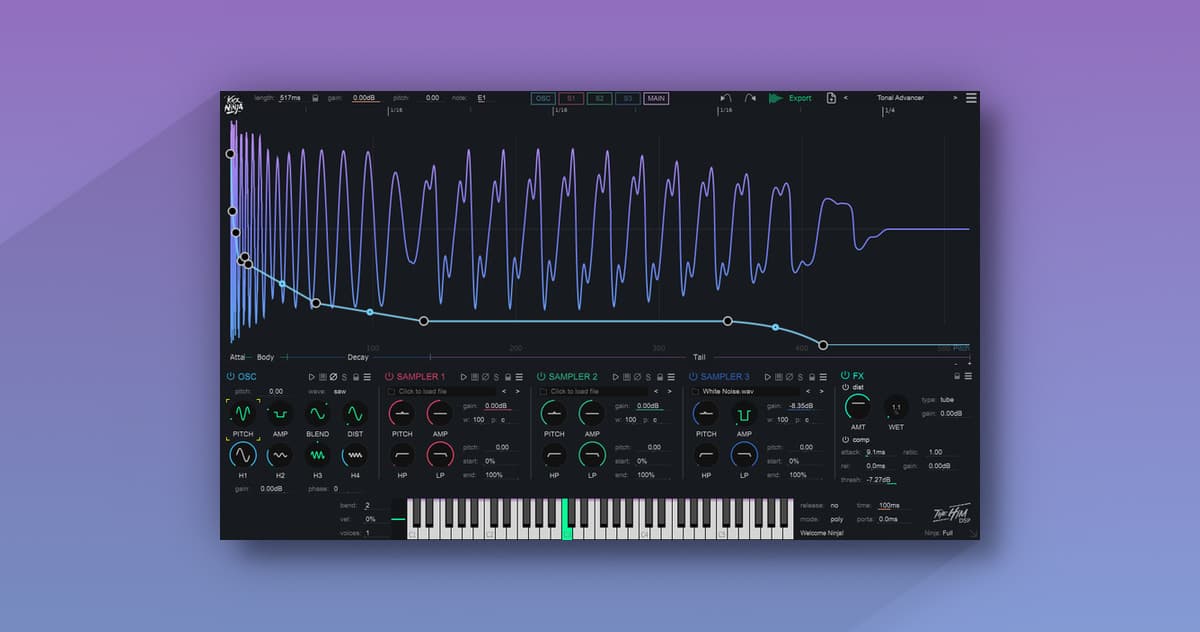Open the hamburger menu at top right

[971, 98]
